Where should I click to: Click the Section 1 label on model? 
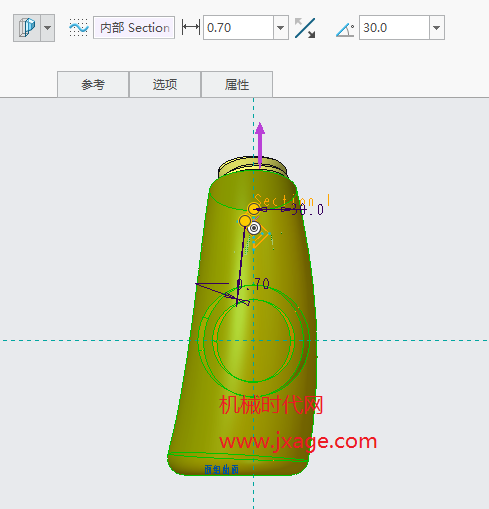pyautogui.click(x=292, y=200)
